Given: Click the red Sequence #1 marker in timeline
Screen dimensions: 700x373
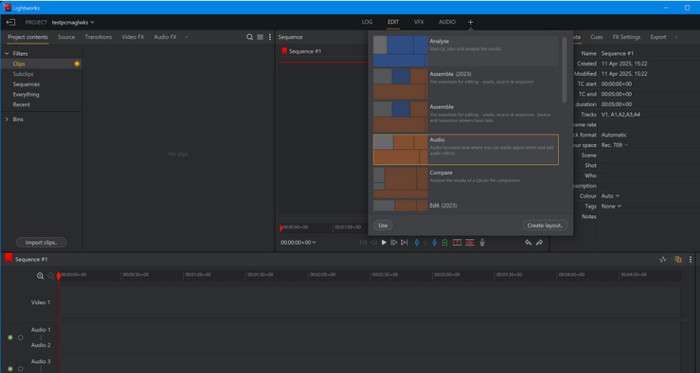Looking at the screenshot, I should (x=8, y=258).
